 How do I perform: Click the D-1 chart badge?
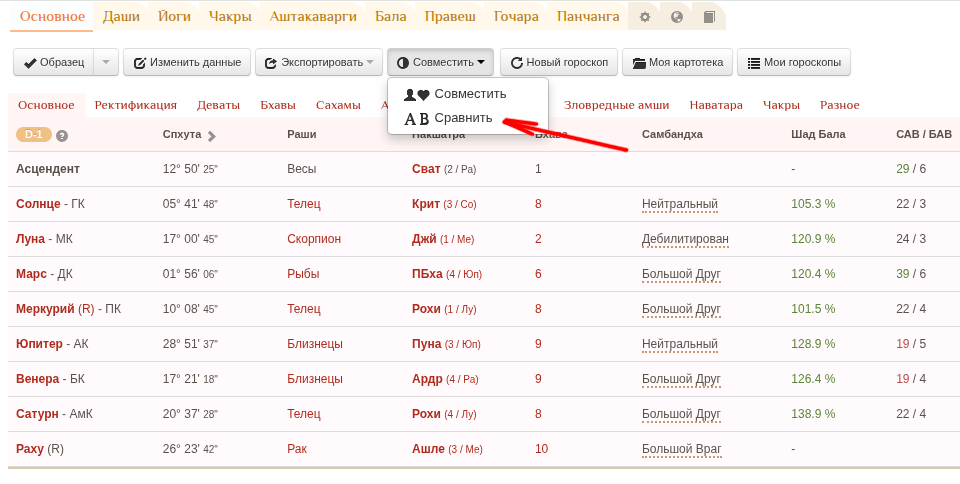click(x=34, y=135)
